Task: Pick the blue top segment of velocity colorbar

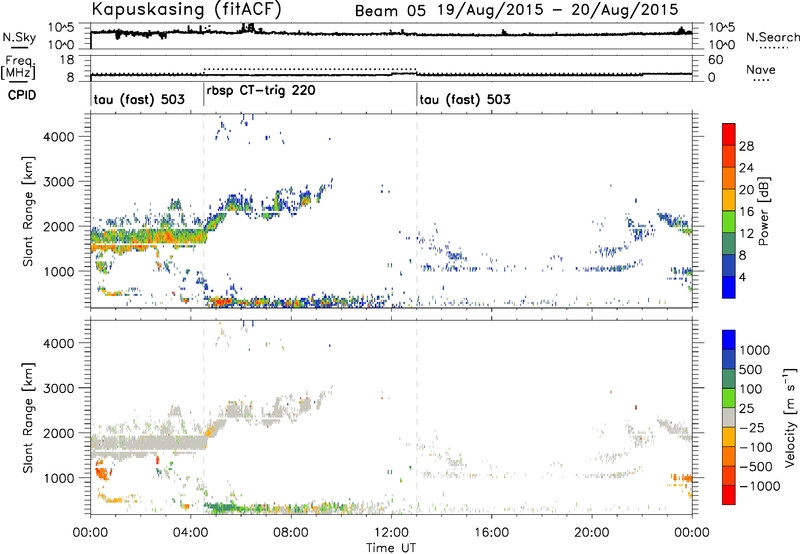Action: 729,340
